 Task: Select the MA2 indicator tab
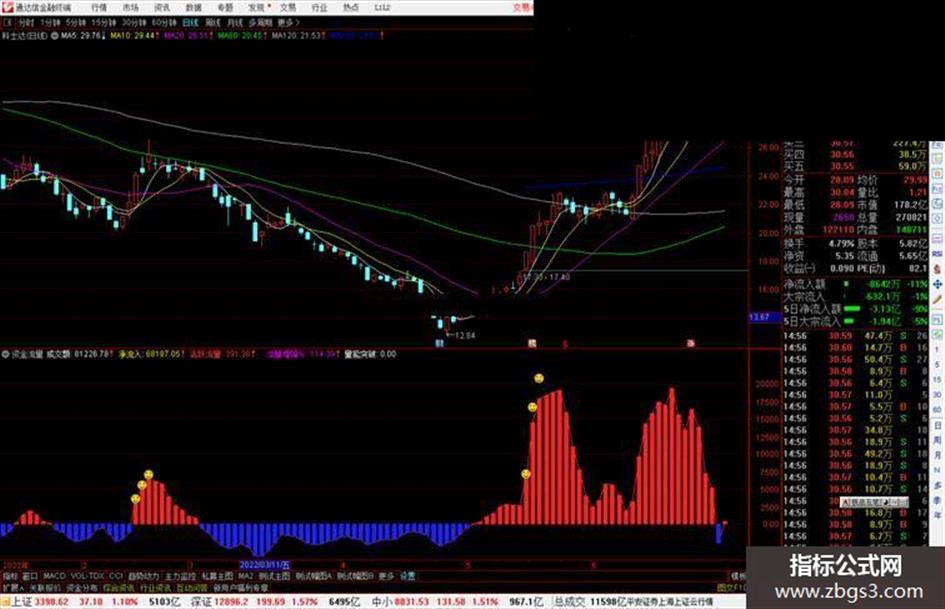pos(245,576)
